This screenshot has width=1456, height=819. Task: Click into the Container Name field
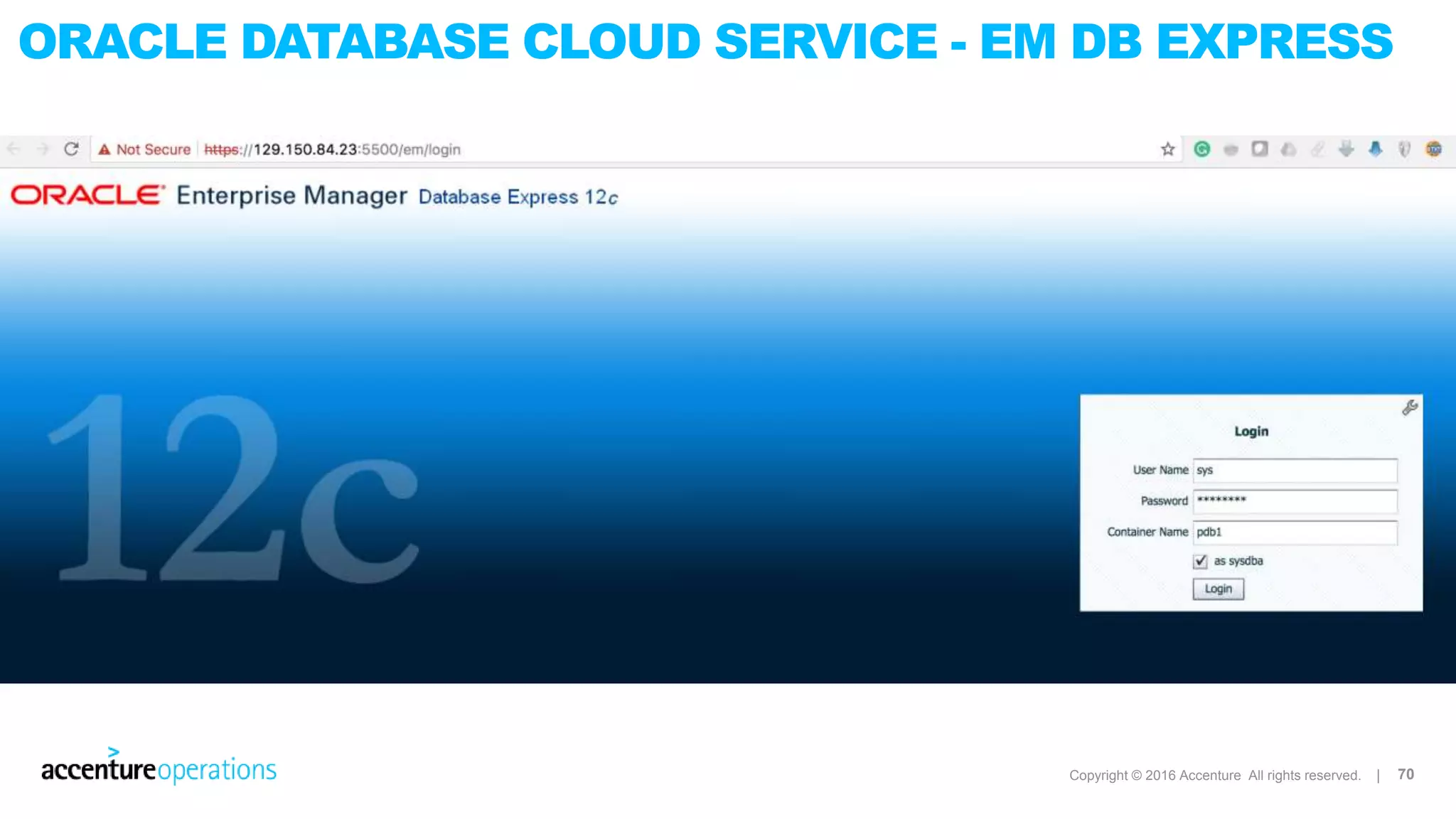(1295, 532)
